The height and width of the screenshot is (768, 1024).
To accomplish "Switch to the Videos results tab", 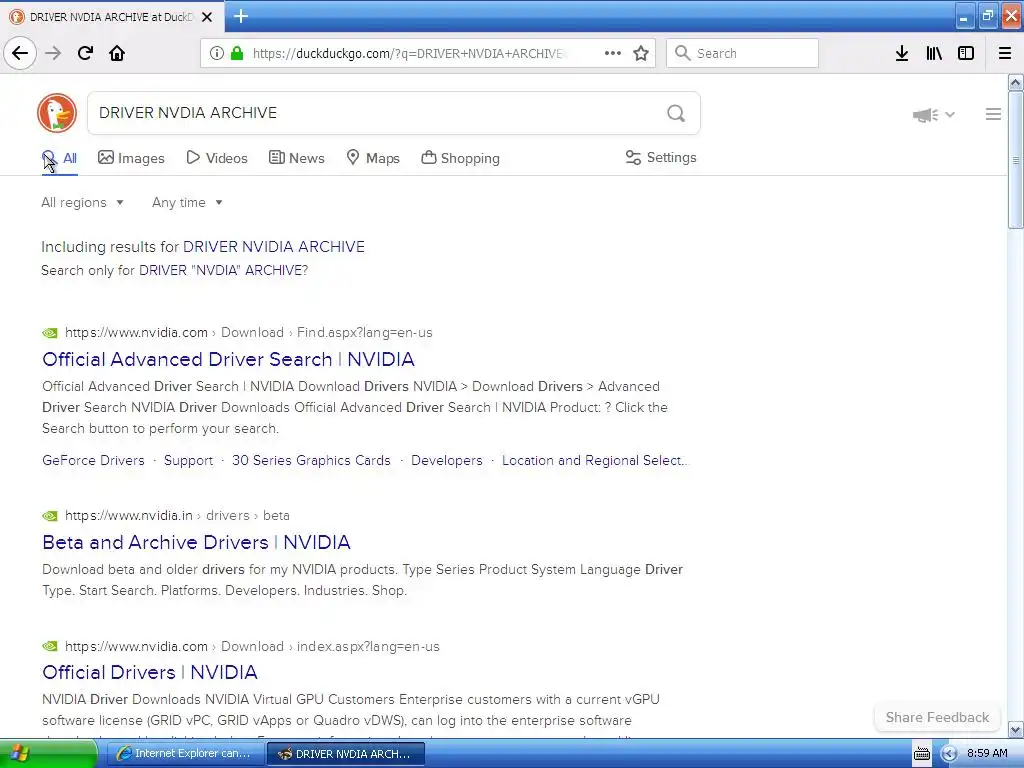I will click(217, 158).
